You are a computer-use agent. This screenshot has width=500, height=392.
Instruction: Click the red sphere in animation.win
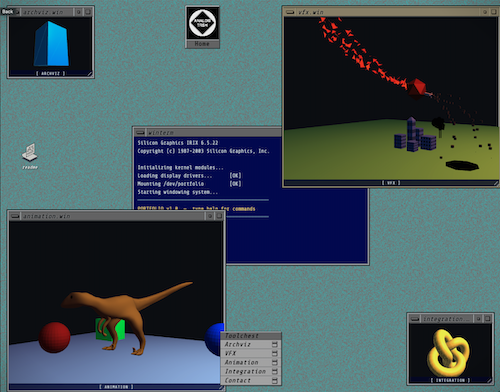pos(54,337)
